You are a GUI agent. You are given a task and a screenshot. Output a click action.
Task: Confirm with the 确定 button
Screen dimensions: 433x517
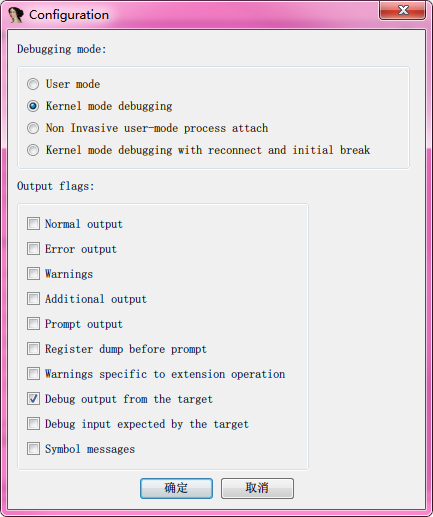[x=176, y=488]
